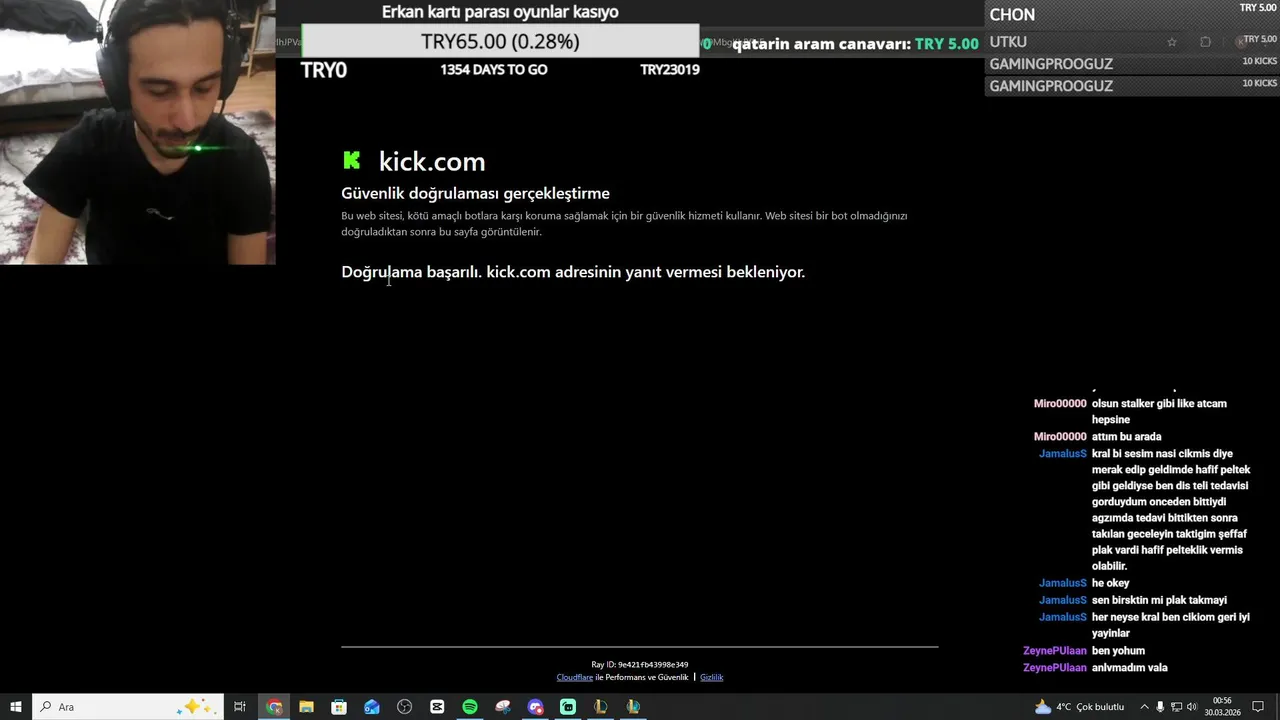This screenshot has width=1280, height=720.
Task: Click the weather cloud icon in taskbar
Action: pyautogui.click(x=1043, y=707)
